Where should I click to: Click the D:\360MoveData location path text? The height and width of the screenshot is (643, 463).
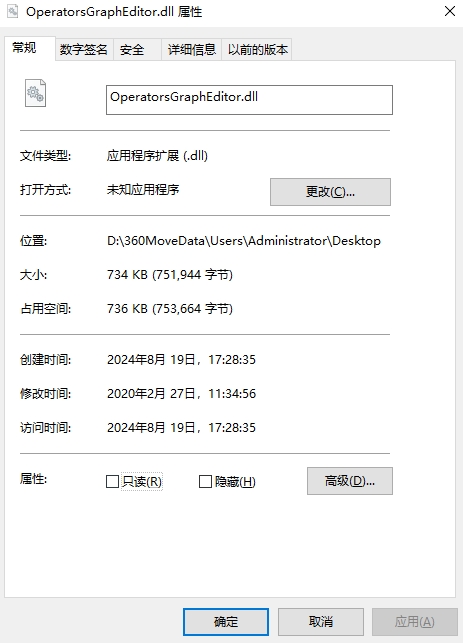click(x=244, y=241)
